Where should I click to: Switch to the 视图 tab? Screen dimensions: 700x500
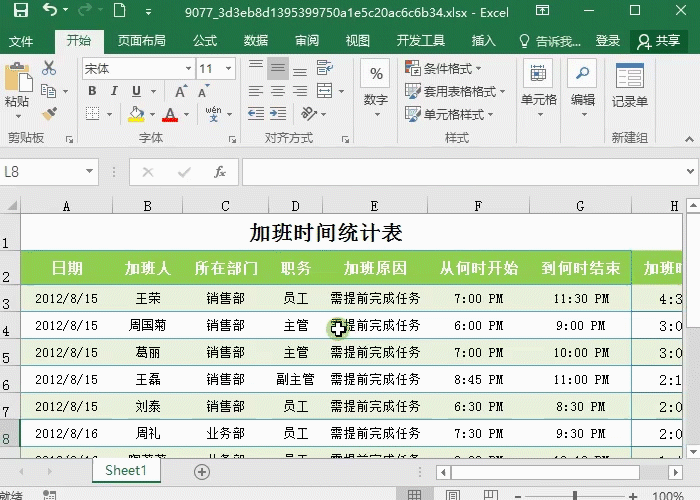(x=358, y=41)
